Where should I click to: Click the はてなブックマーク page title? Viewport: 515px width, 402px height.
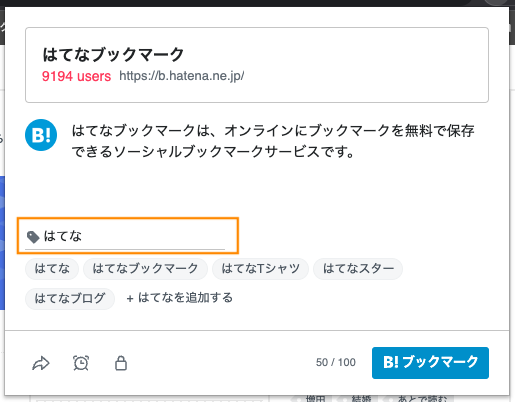coord(113,55)
